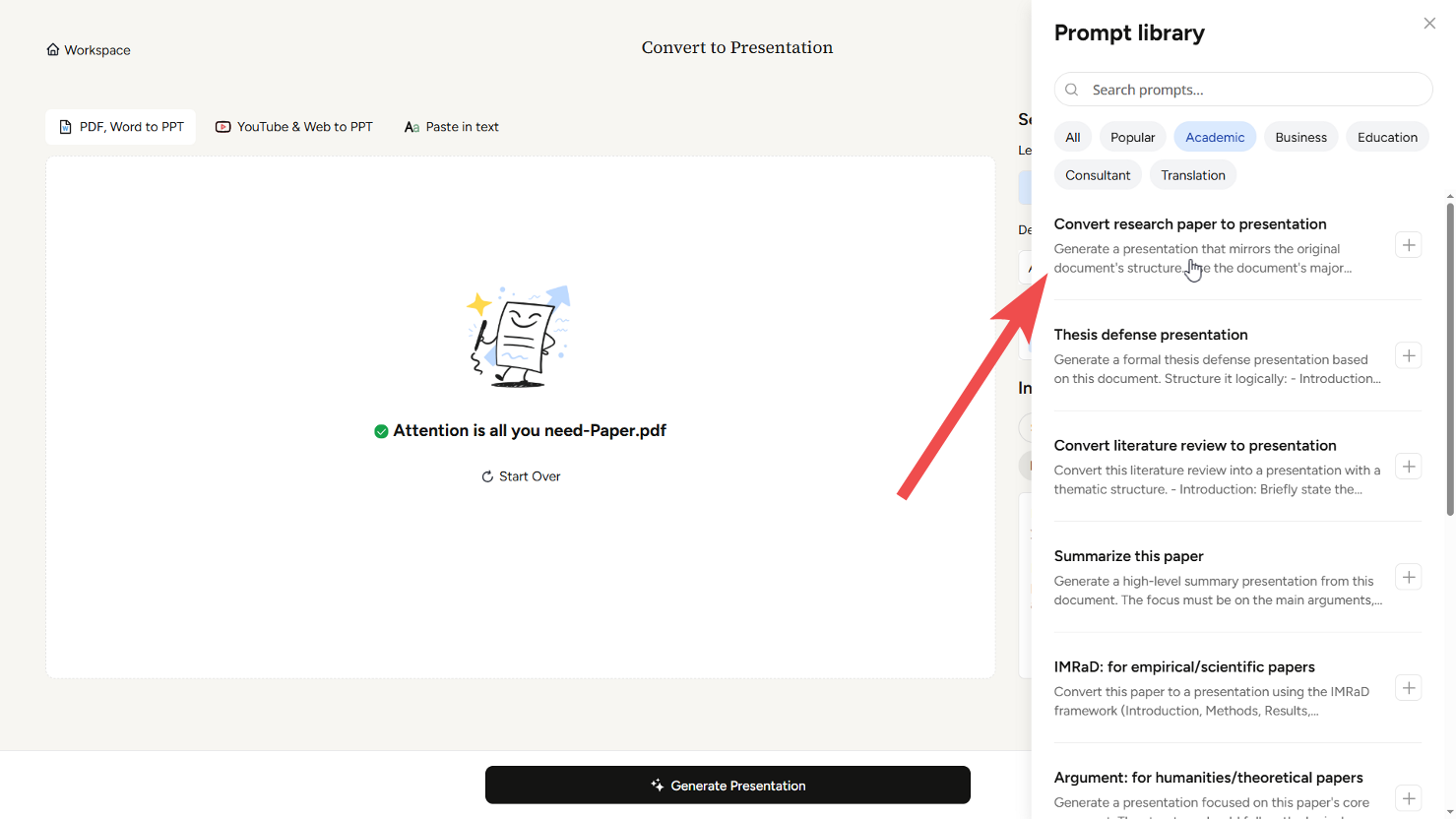Switch to YouTube & Web to PPT tab
The height and width of the screenshot is (819, 1456).
coord(293,127)
